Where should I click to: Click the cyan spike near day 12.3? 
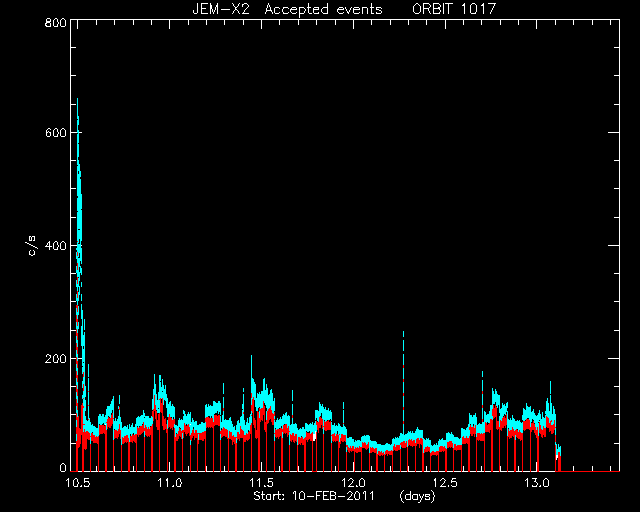click(x=403, y=380)
